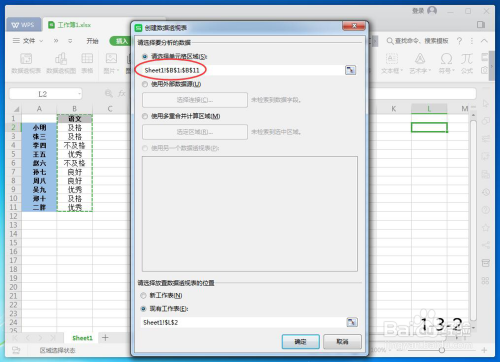
Task: Click the WordArt (艺术字) ribbon icon
Action: [420, 59]
